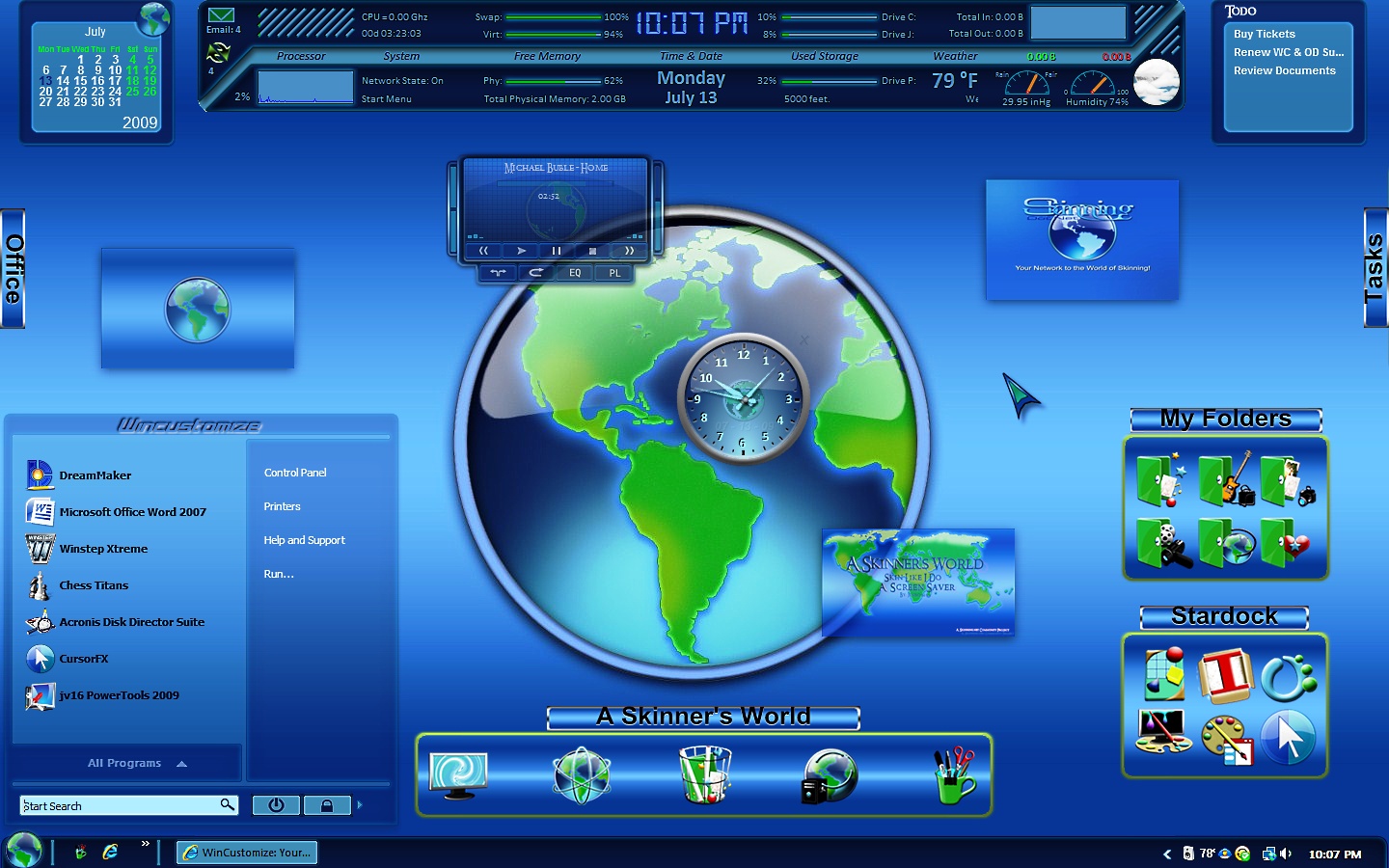The height and width of the screenshot is (868, 1389).
Task: Skip to previous track in media player
Action: pyautogui.click(x=484, y=251)
